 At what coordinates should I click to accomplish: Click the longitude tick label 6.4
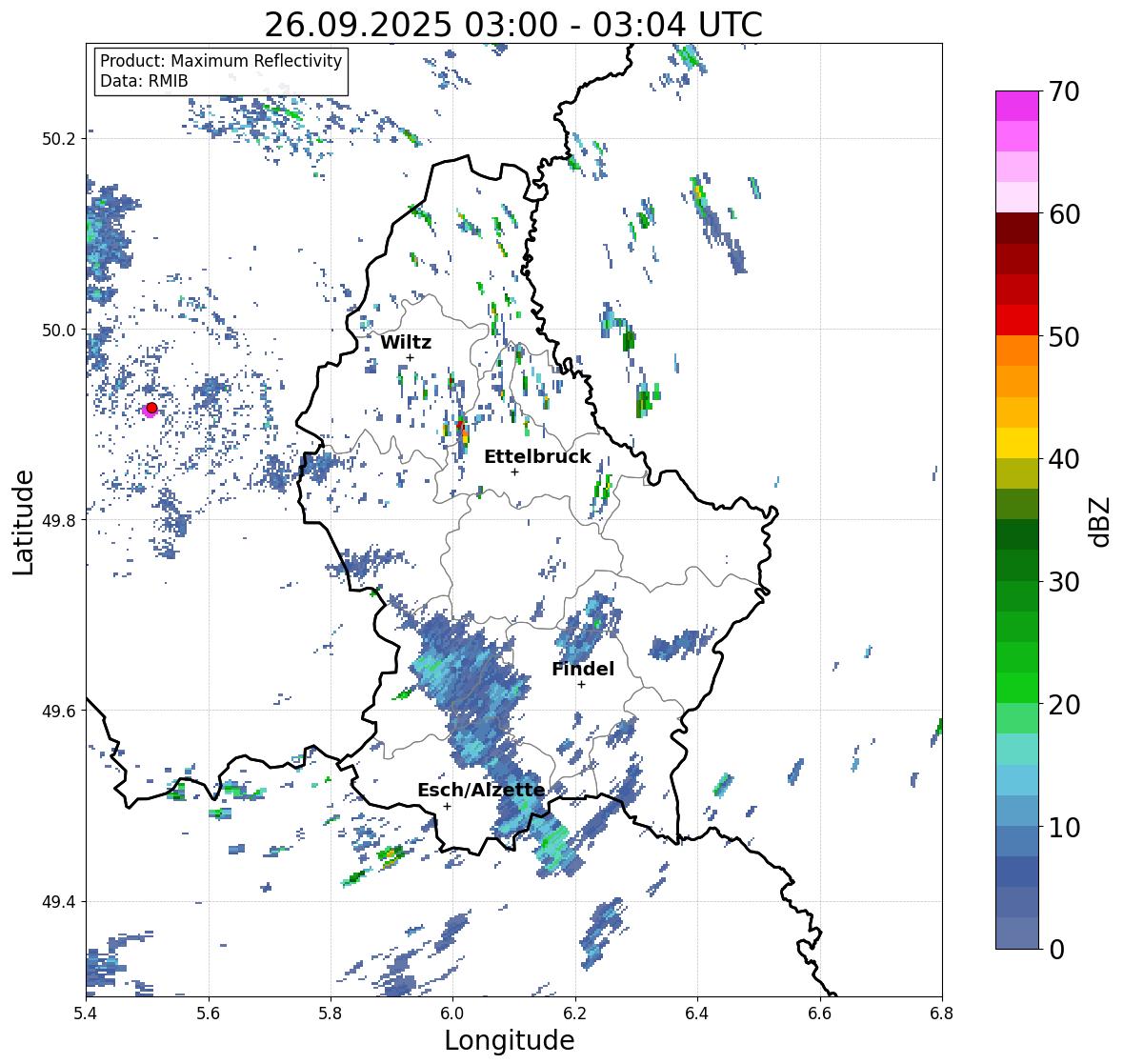[697, 1014]
